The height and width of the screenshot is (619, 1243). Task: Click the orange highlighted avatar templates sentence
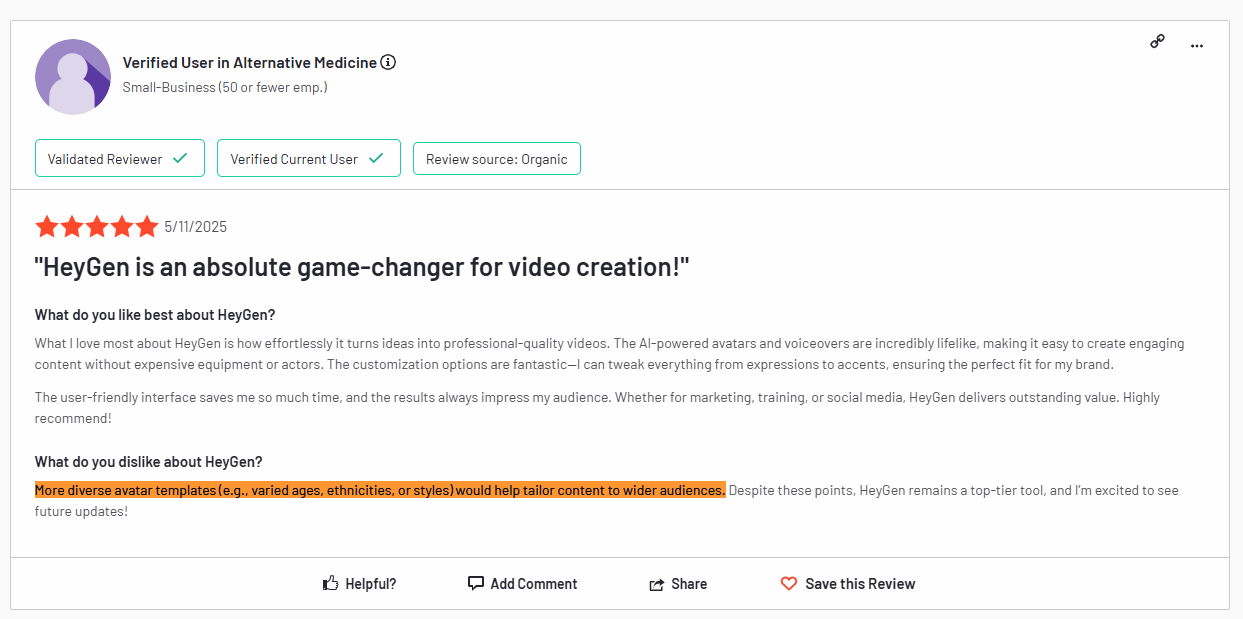tap(380, 490)
